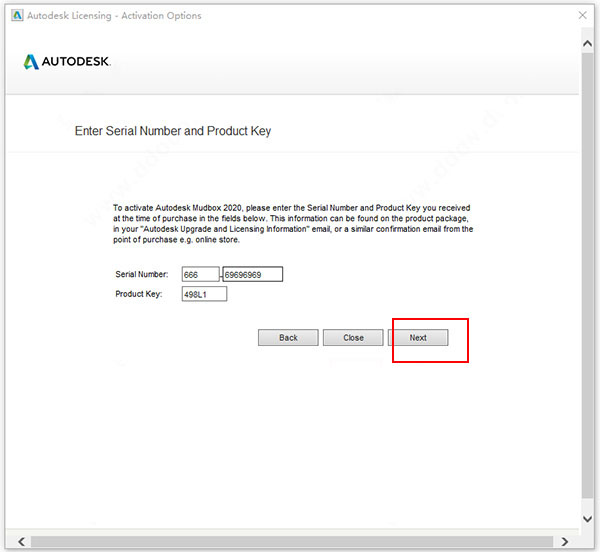Click the 'Enter Serial Number and Product Key' heading
The height and width of the screenshot is (552, 600).
(173, 131)
